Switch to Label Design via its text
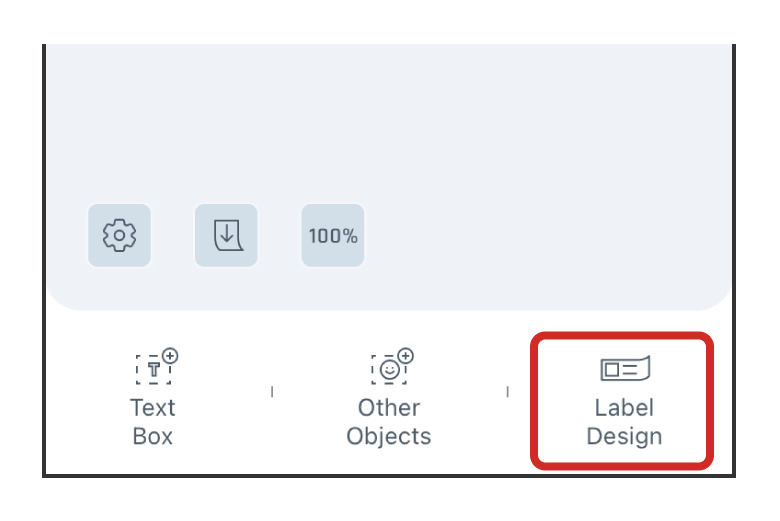This screenshot has height=521, width=780. tap(624, 422)
